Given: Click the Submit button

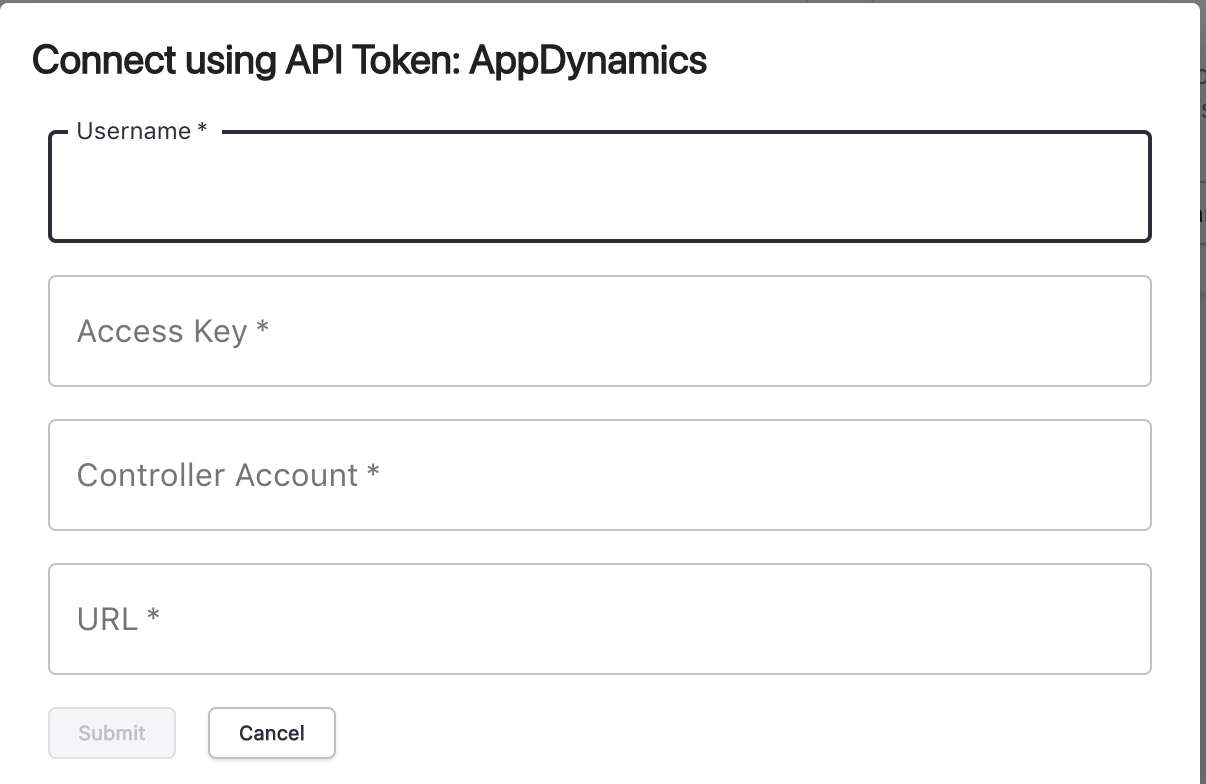Looking at the screenshot, I should (x=112, y=733).
